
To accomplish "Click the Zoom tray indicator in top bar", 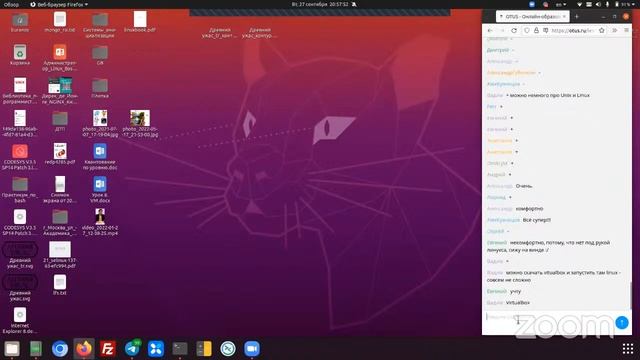I will tap(532, 4).
